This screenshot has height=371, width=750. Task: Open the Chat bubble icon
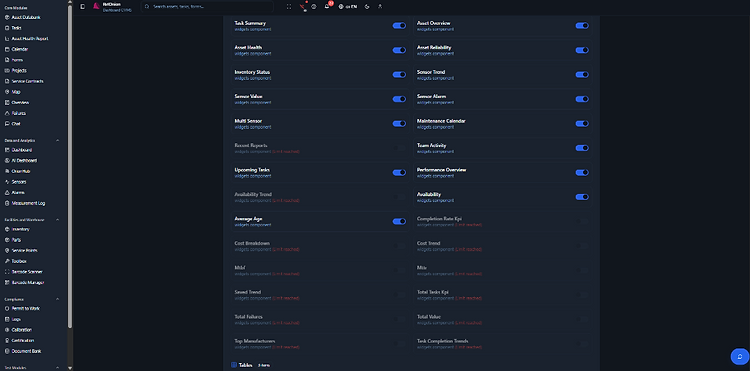click(7, 124)
